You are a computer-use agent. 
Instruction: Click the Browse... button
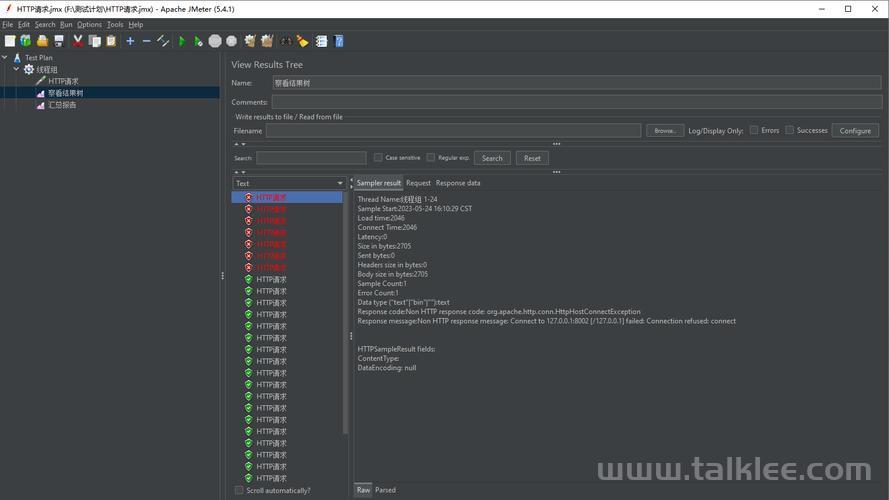[x=665, y=130]
